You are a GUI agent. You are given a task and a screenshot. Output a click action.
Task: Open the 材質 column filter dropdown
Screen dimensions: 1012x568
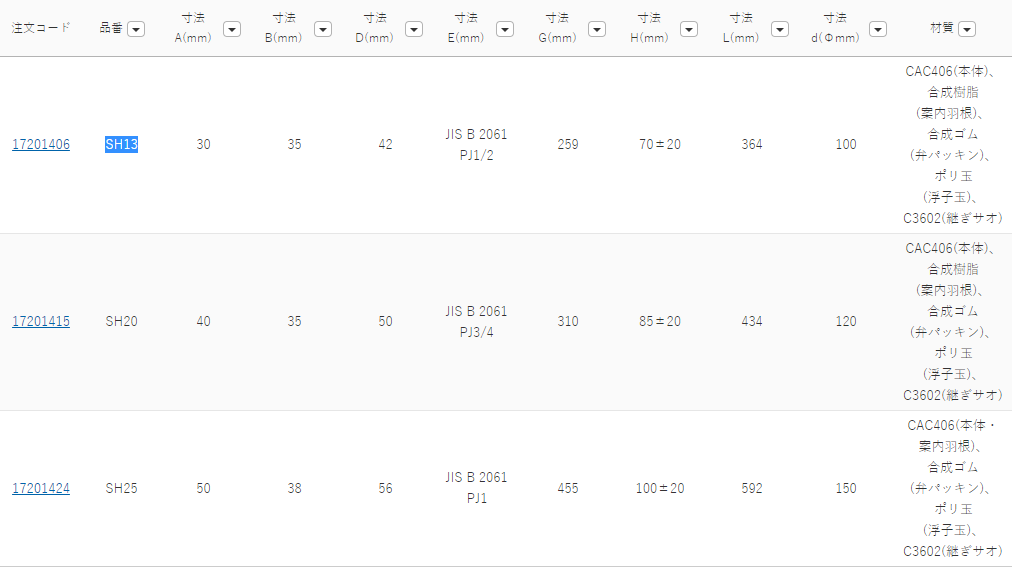pos(967,29)
